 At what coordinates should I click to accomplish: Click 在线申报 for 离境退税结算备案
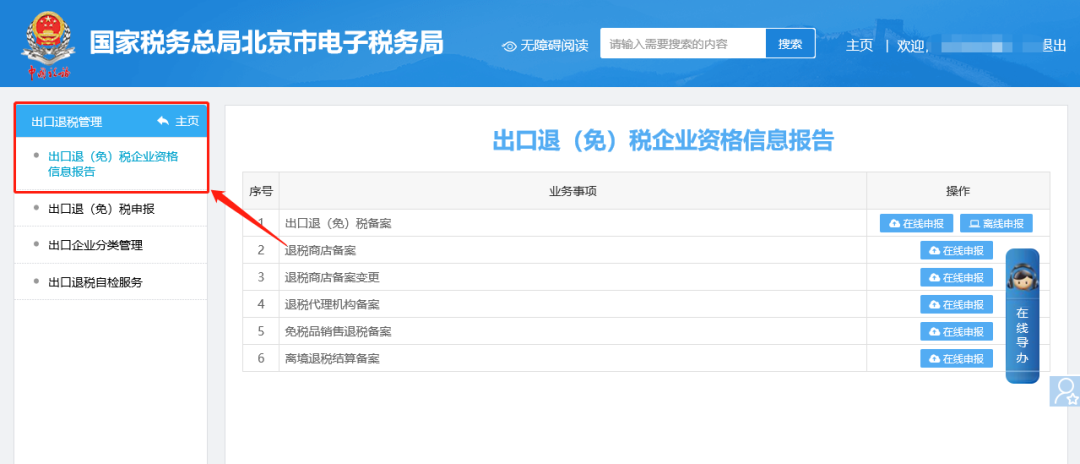957,359
